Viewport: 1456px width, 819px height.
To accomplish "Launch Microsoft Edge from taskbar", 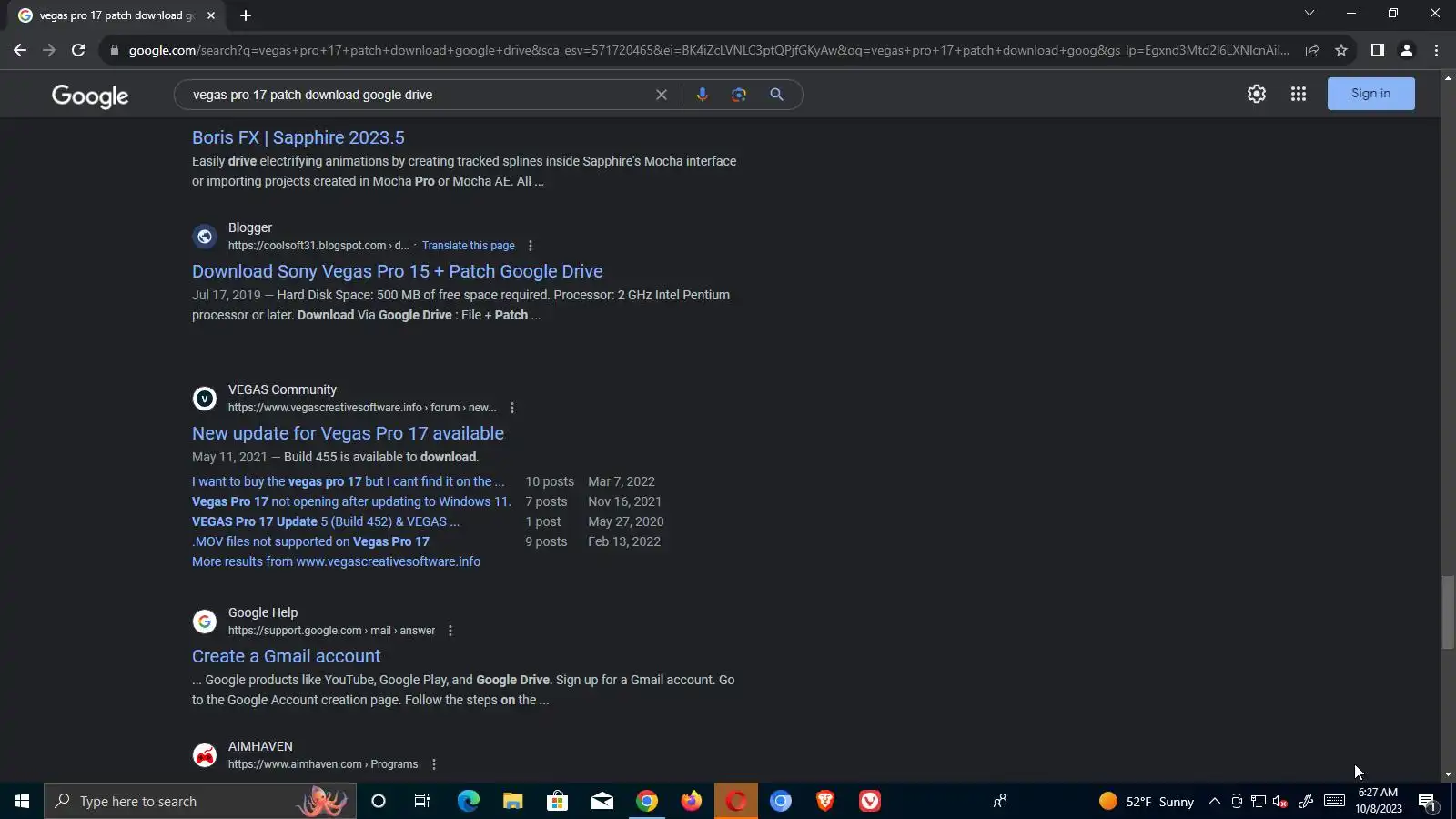I will point(468,801).
